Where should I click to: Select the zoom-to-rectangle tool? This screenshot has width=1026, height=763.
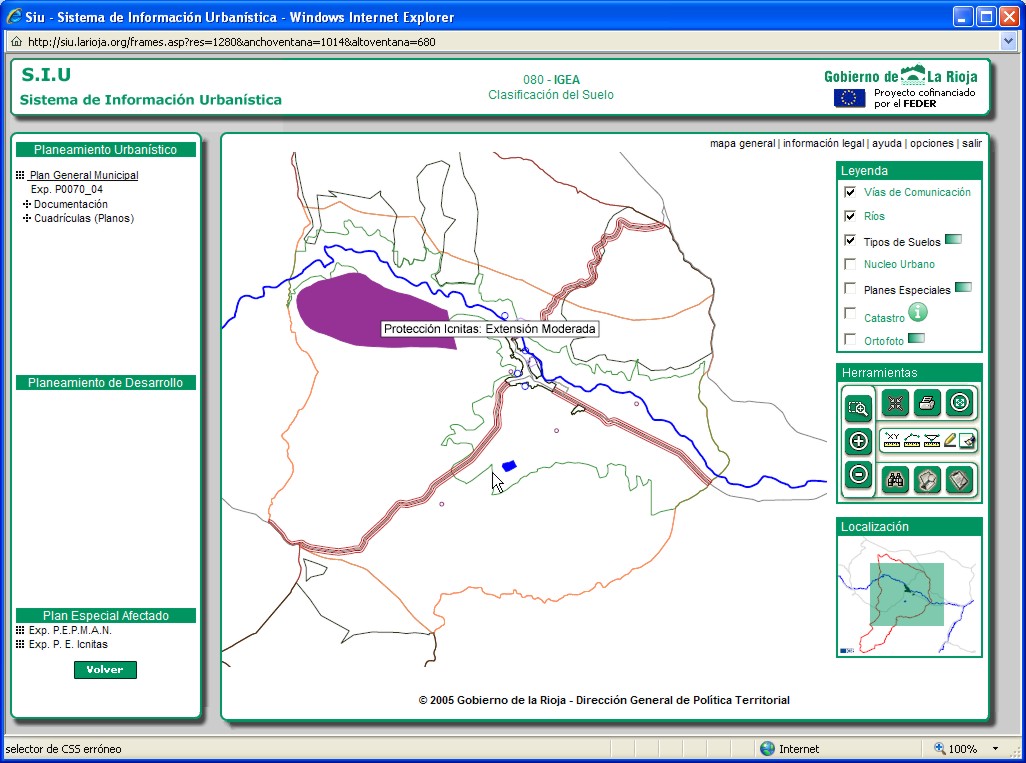[x=858, y=408]
